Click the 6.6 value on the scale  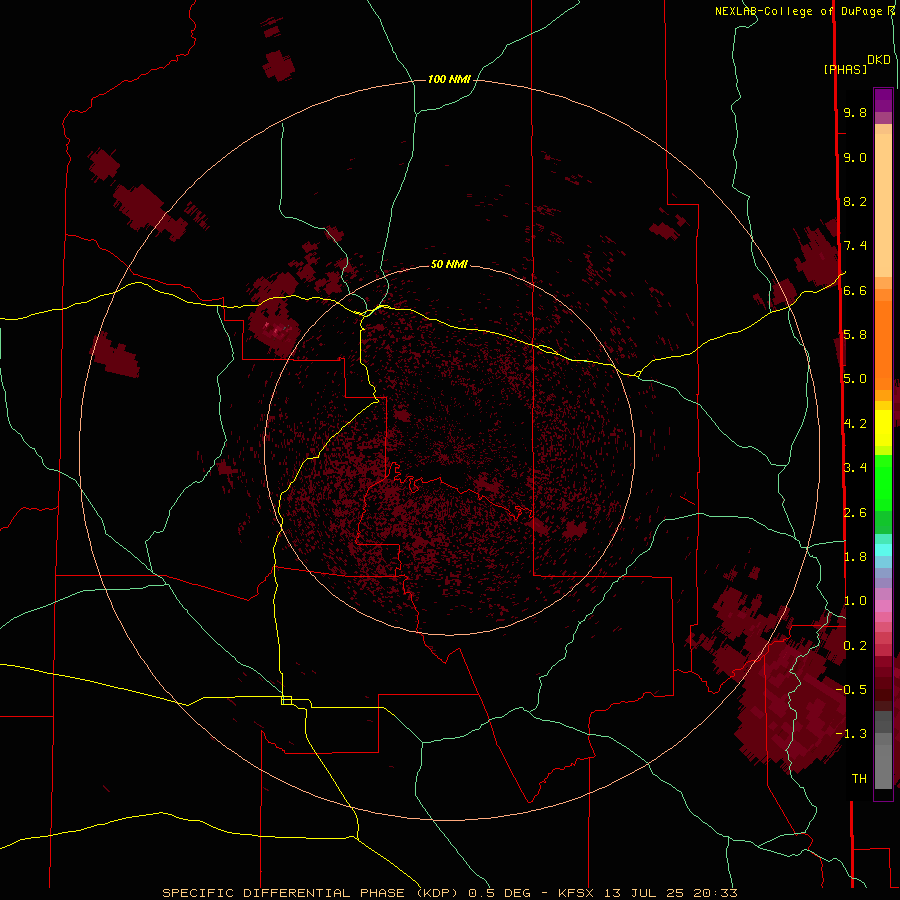855,290
